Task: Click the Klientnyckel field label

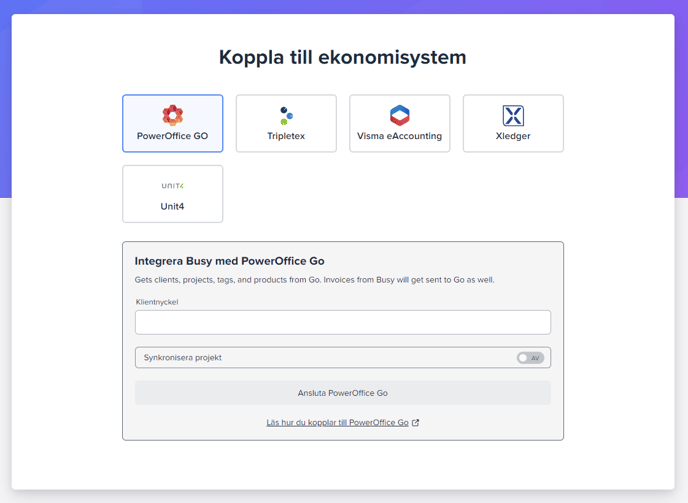Action: pos(157,302)
